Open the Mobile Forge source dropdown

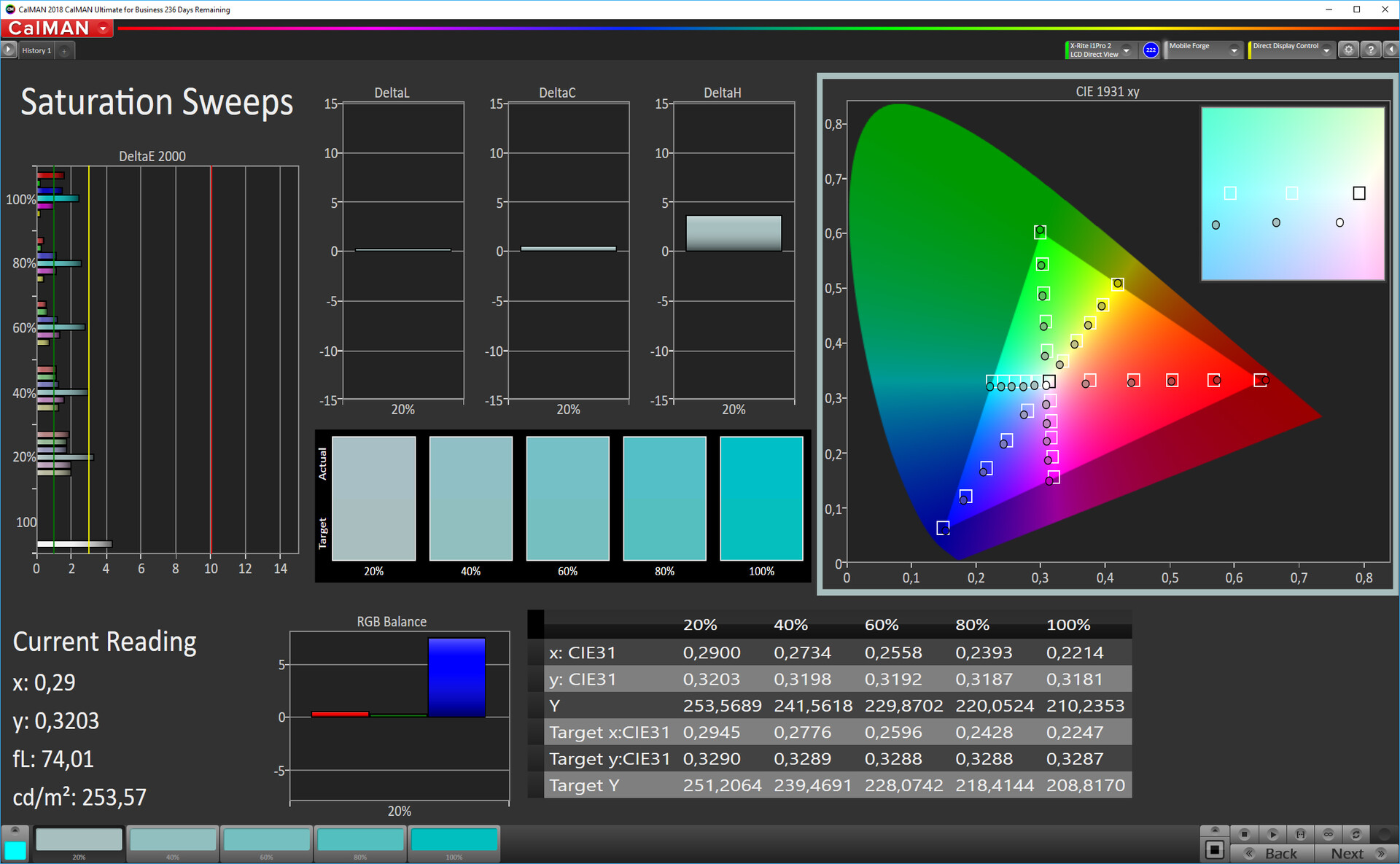1234,50
